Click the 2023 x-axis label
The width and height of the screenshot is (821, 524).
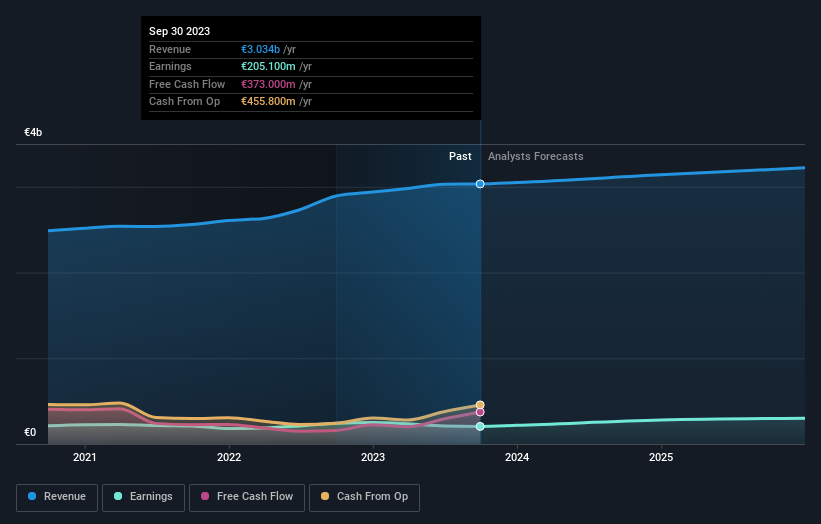[373, 458]
